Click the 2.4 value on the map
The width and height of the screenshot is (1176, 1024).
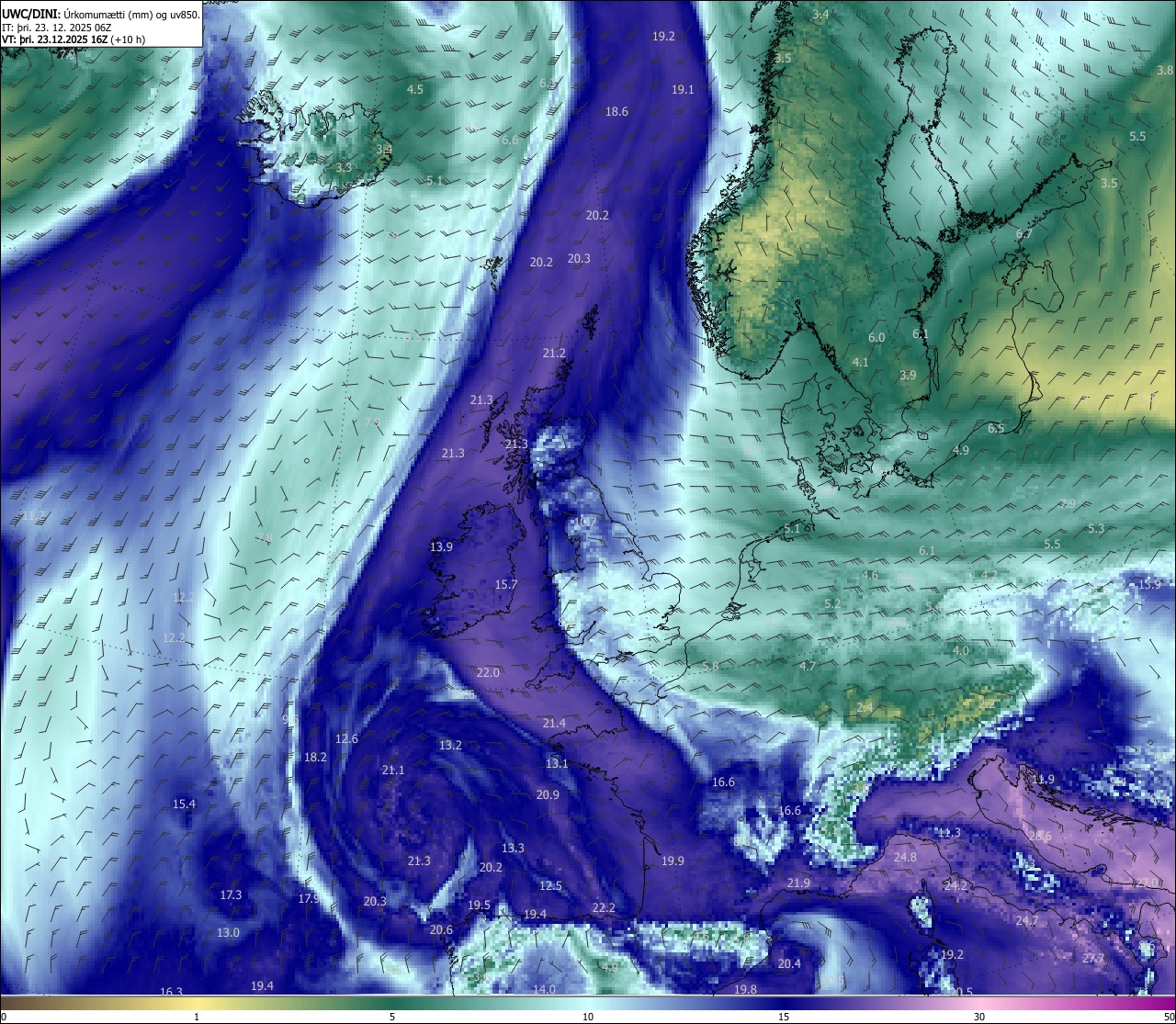point(865,708)
